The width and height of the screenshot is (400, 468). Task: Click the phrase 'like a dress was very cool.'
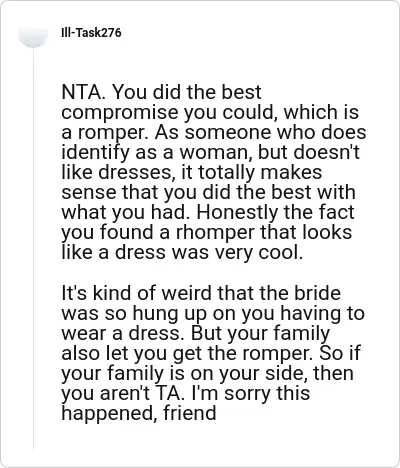click(x=182, y=252)
